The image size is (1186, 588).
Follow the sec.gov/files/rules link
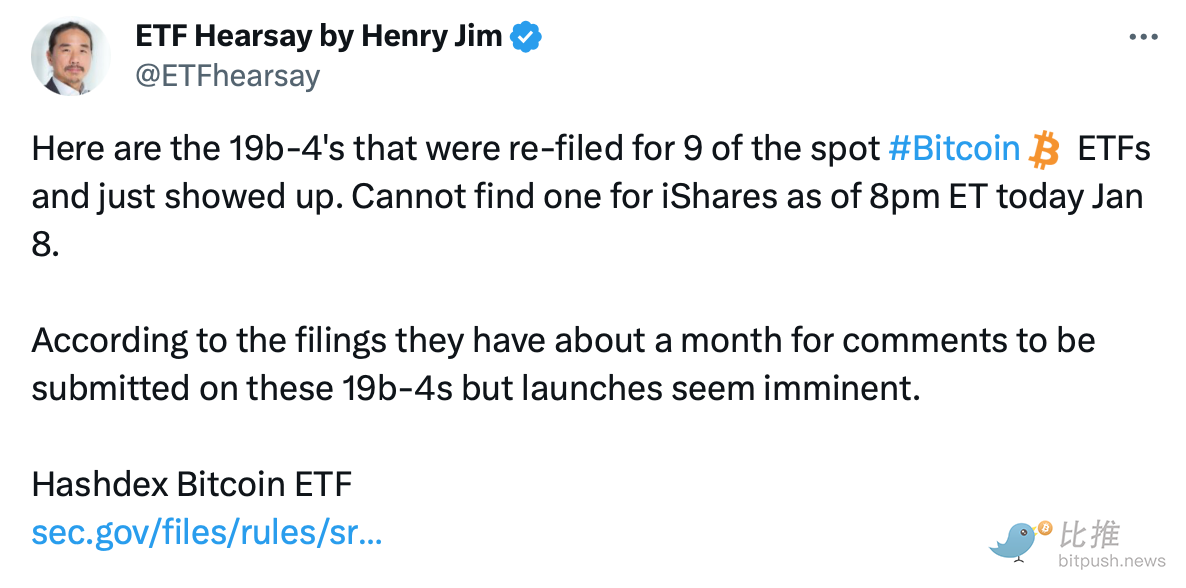pyautogui.click(x=207, y=532)
